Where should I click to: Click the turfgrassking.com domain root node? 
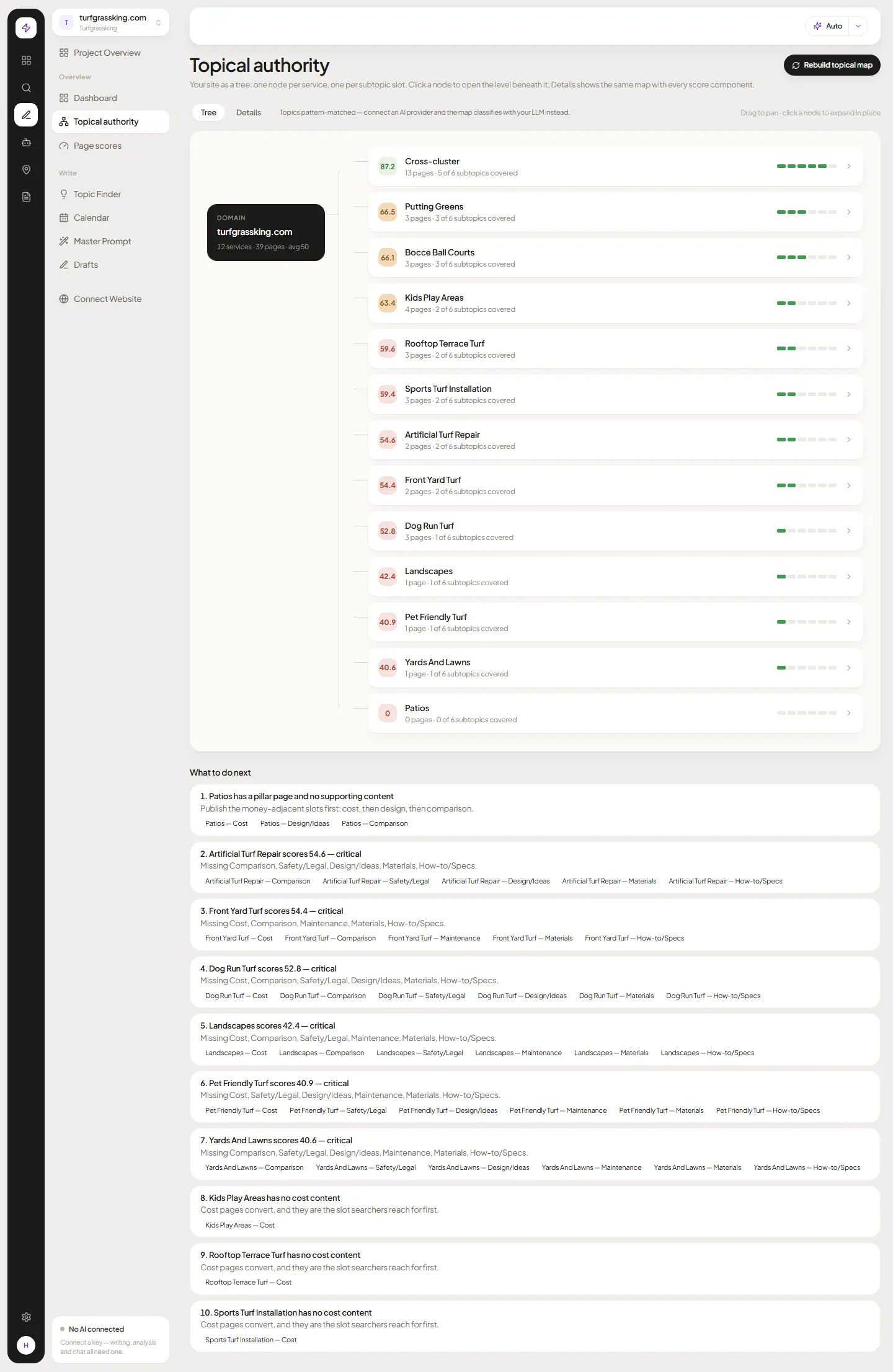[266, 232]
